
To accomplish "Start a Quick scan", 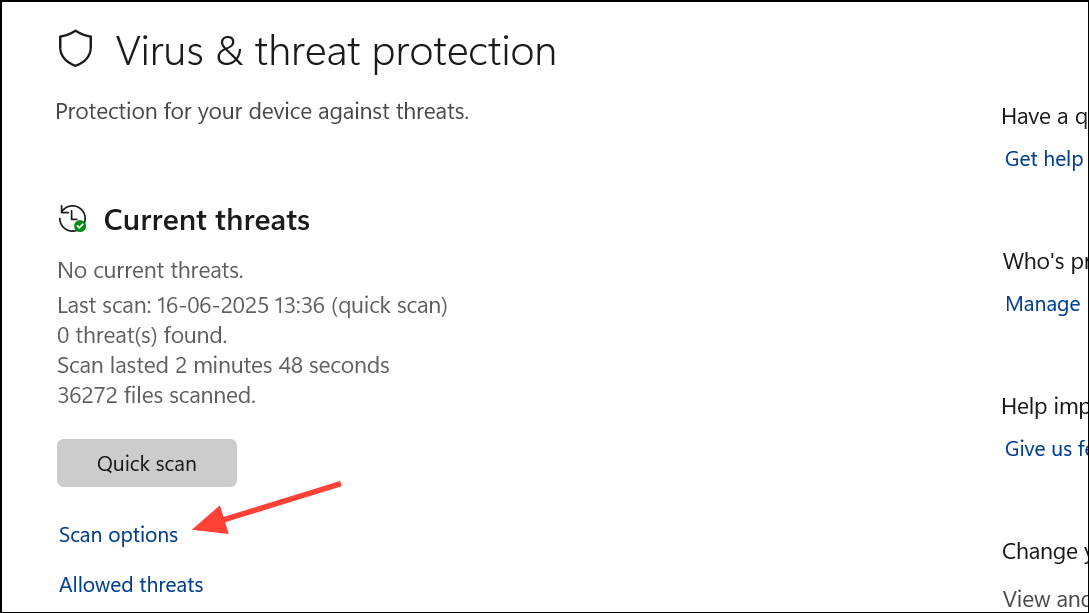I will [147, 463].
